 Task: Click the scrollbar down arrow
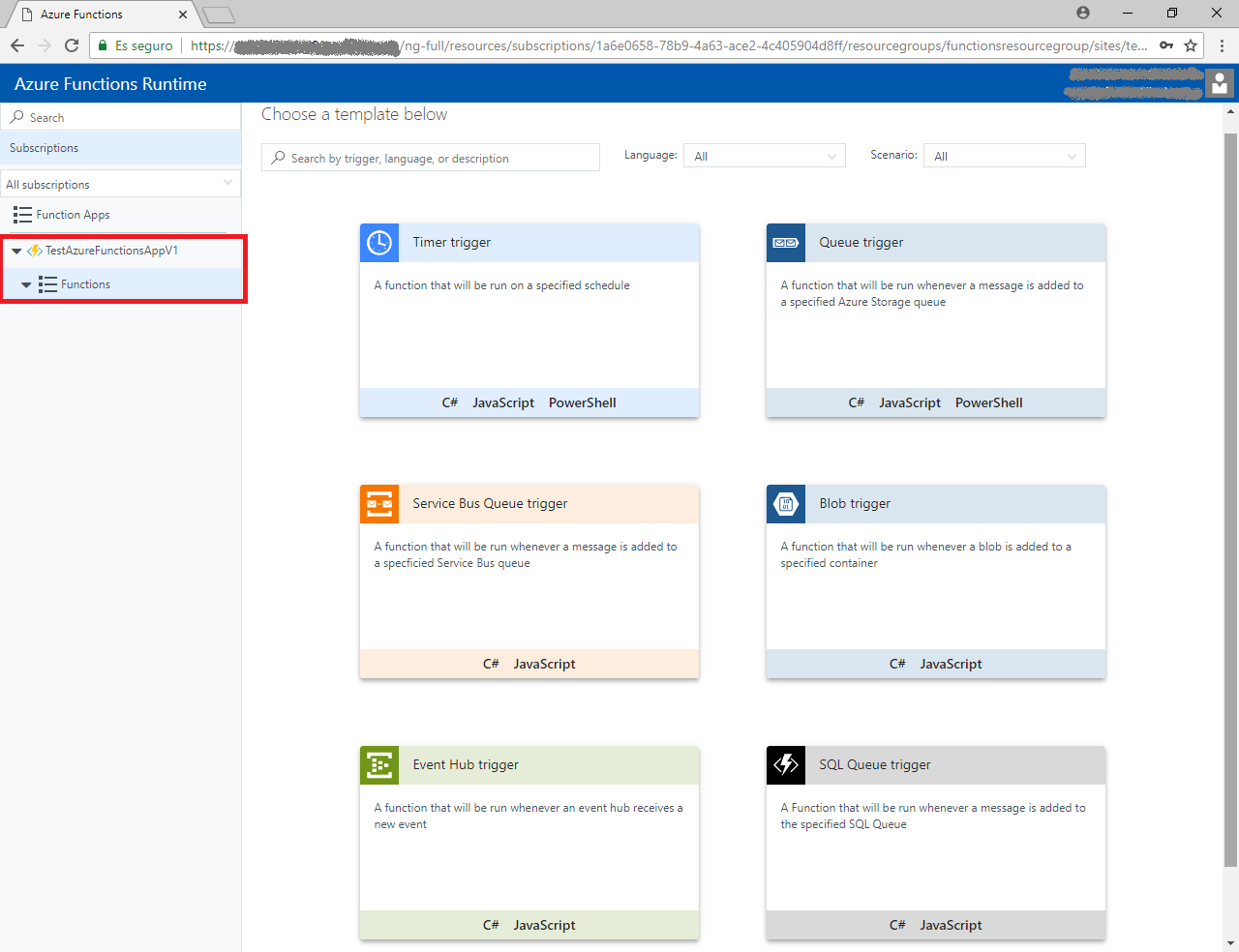click(1230, 943)
